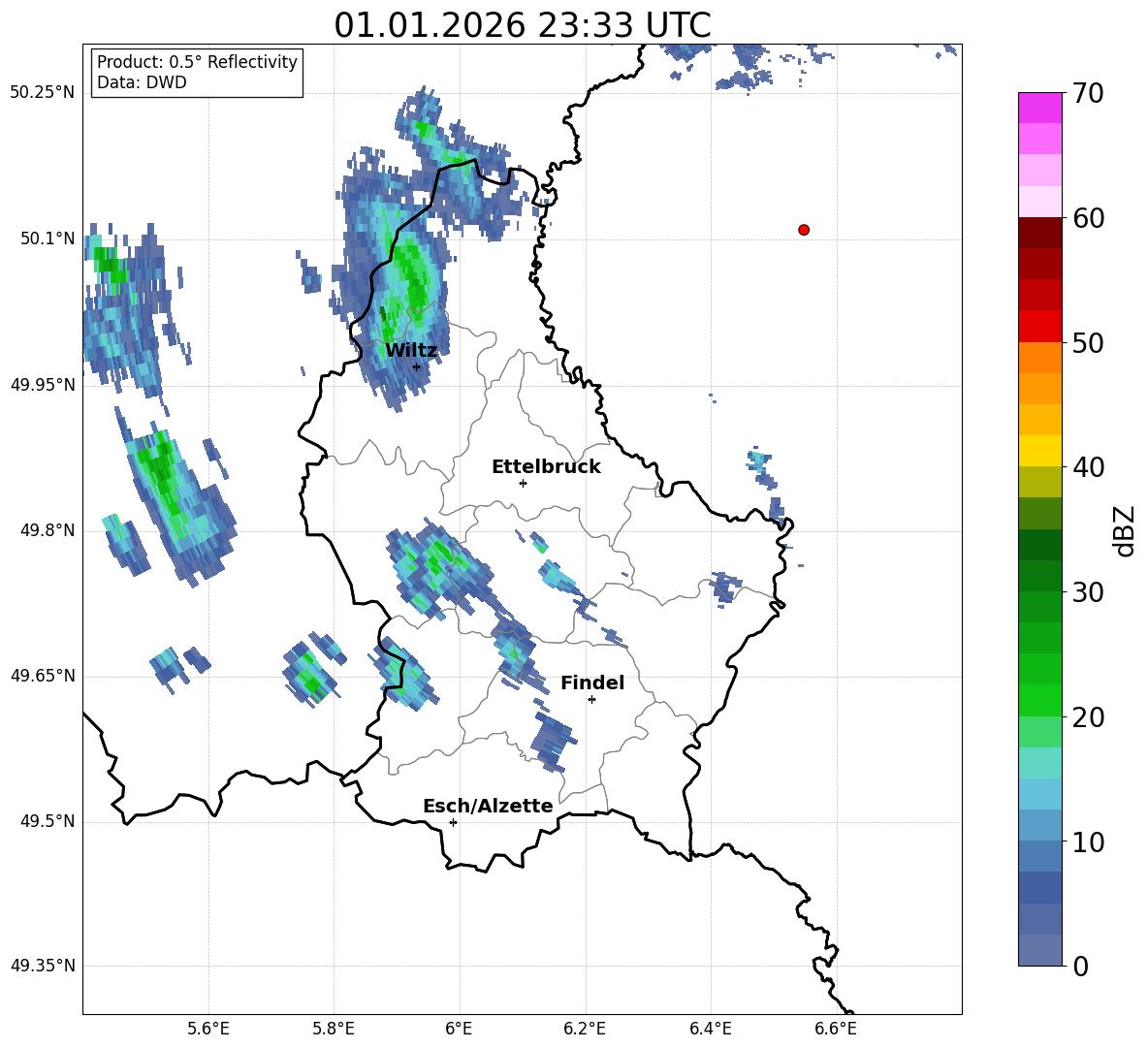
Task: Click the dBZ colorbar label
Action: [x=1125, y=530]
